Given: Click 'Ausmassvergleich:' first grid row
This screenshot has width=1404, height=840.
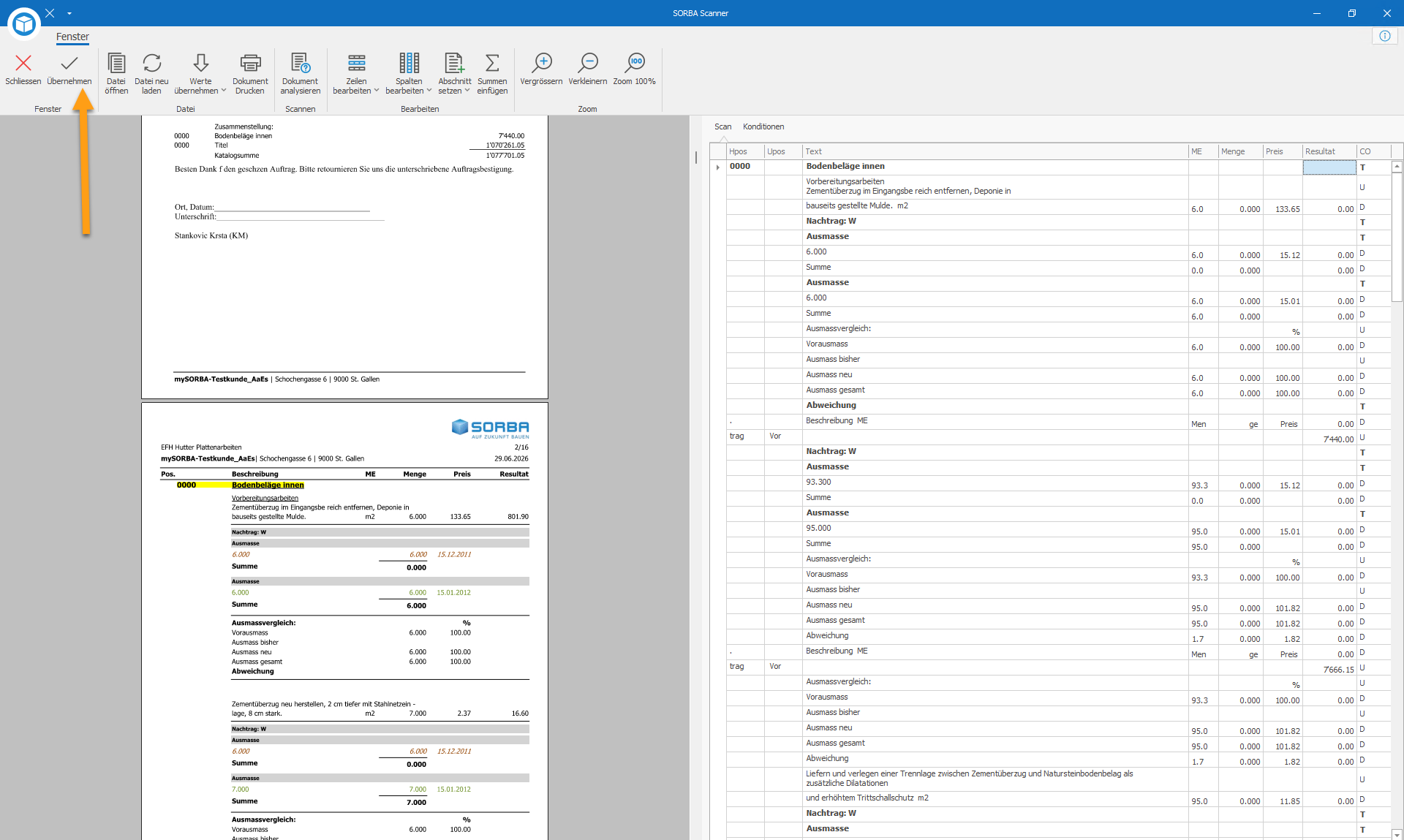Looking at the screenshot, I should (x=995, y=329).
